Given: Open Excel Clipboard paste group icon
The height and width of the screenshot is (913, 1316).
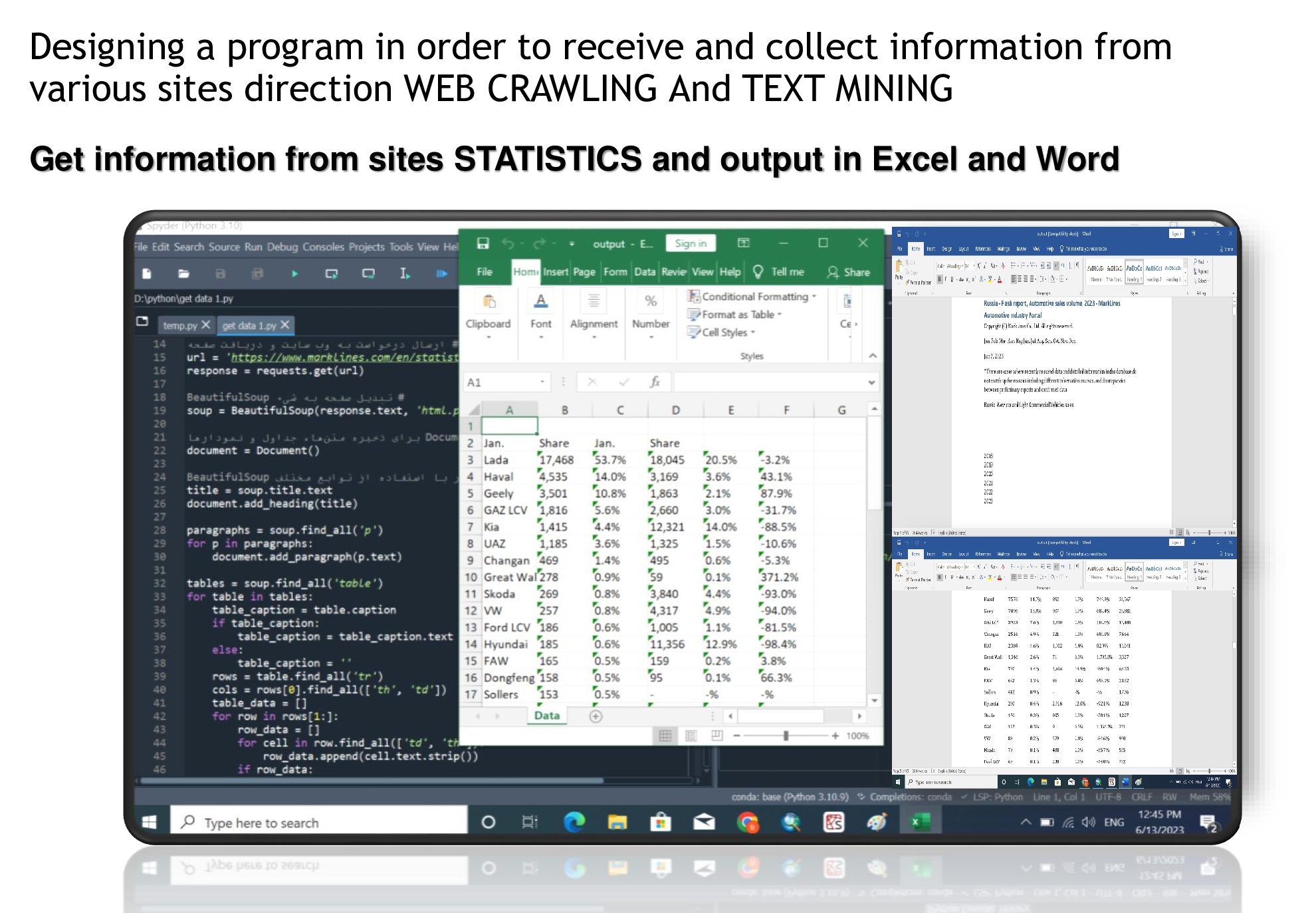Looking at the screenshot, I should pyautogui.click(x=489, y=302).
